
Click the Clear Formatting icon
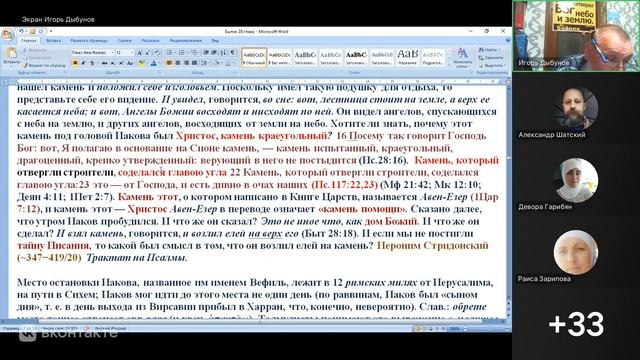157,53
